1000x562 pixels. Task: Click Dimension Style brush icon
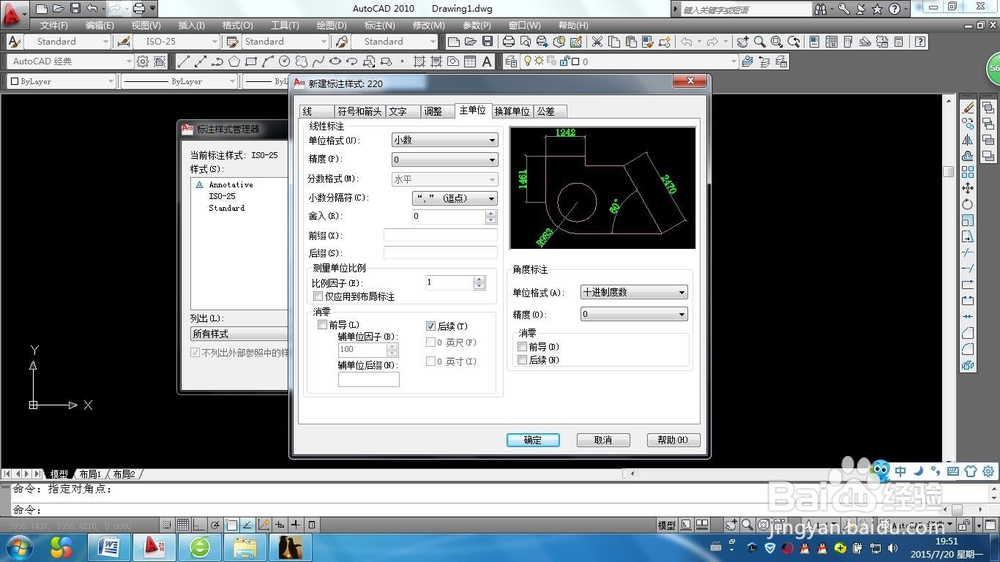point(124,41)
